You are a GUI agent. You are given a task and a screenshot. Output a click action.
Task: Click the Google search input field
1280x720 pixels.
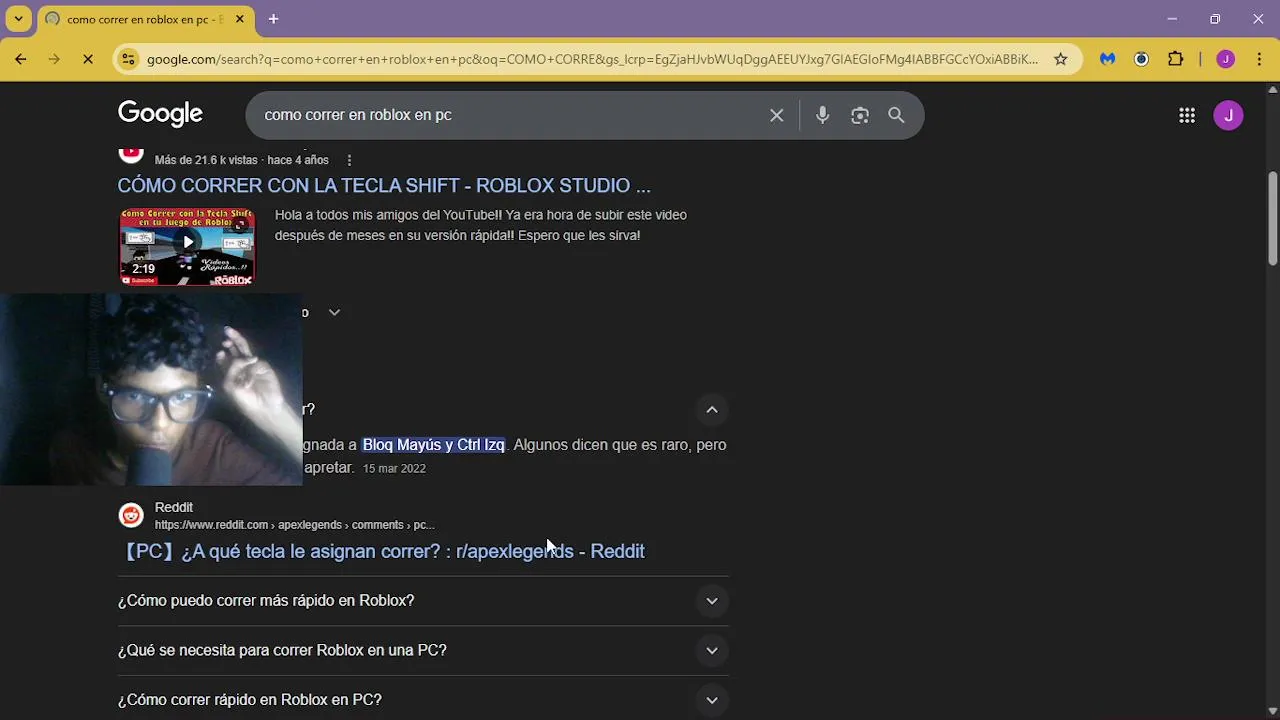[508, 115]
